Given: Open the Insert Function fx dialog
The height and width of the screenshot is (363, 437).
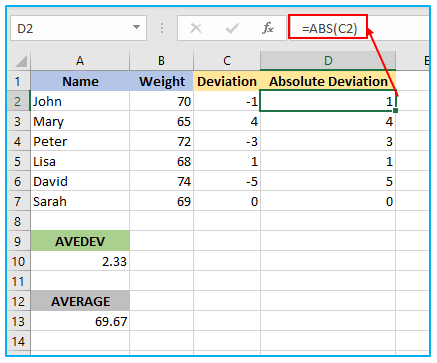Looking at the screenshot, I should 268,28.
